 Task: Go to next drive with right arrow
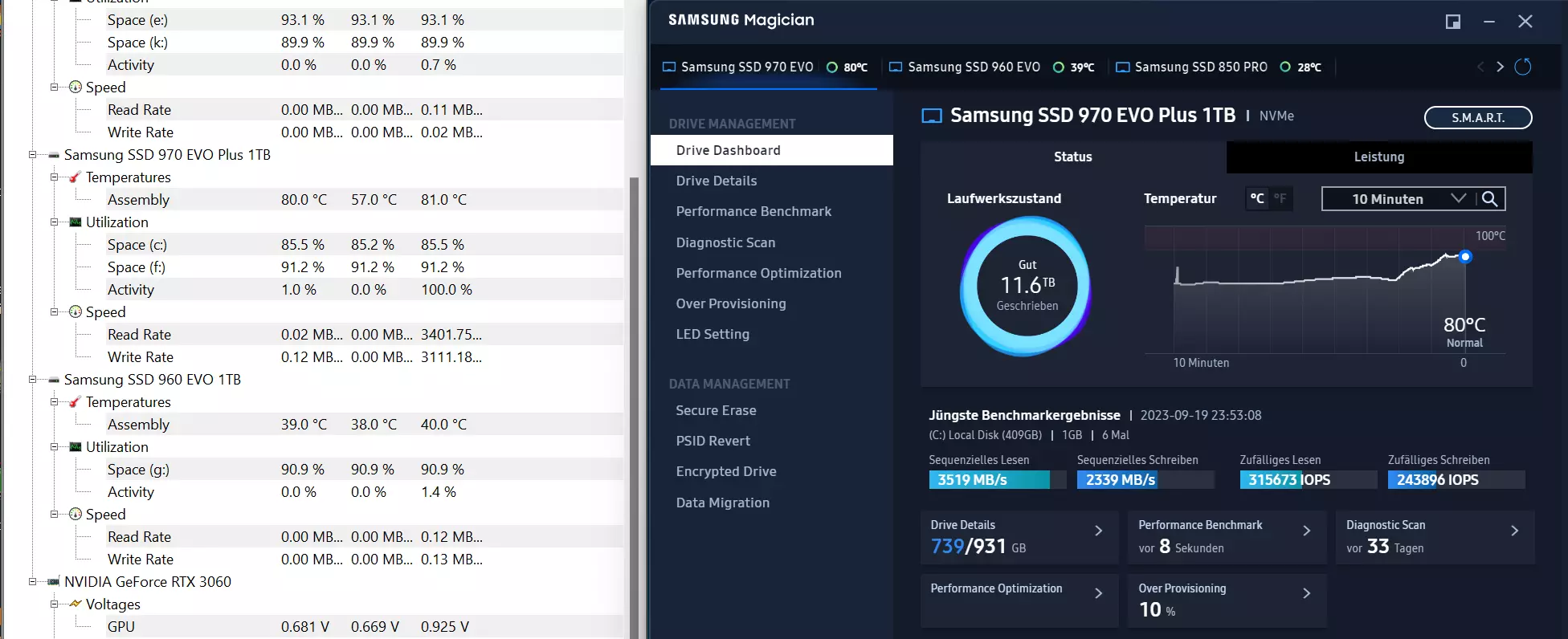tap(1500, 67)
